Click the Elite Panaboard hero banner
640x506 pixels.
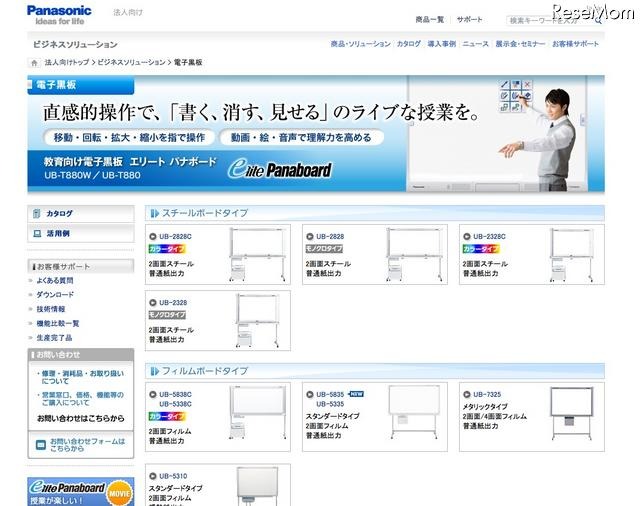pos(316,133)
